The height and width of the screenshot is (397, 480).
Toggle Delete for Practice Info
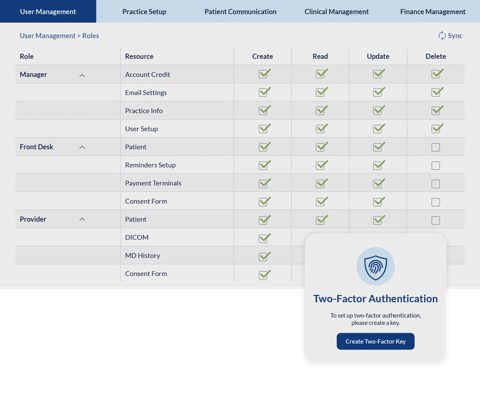(437, 110)
